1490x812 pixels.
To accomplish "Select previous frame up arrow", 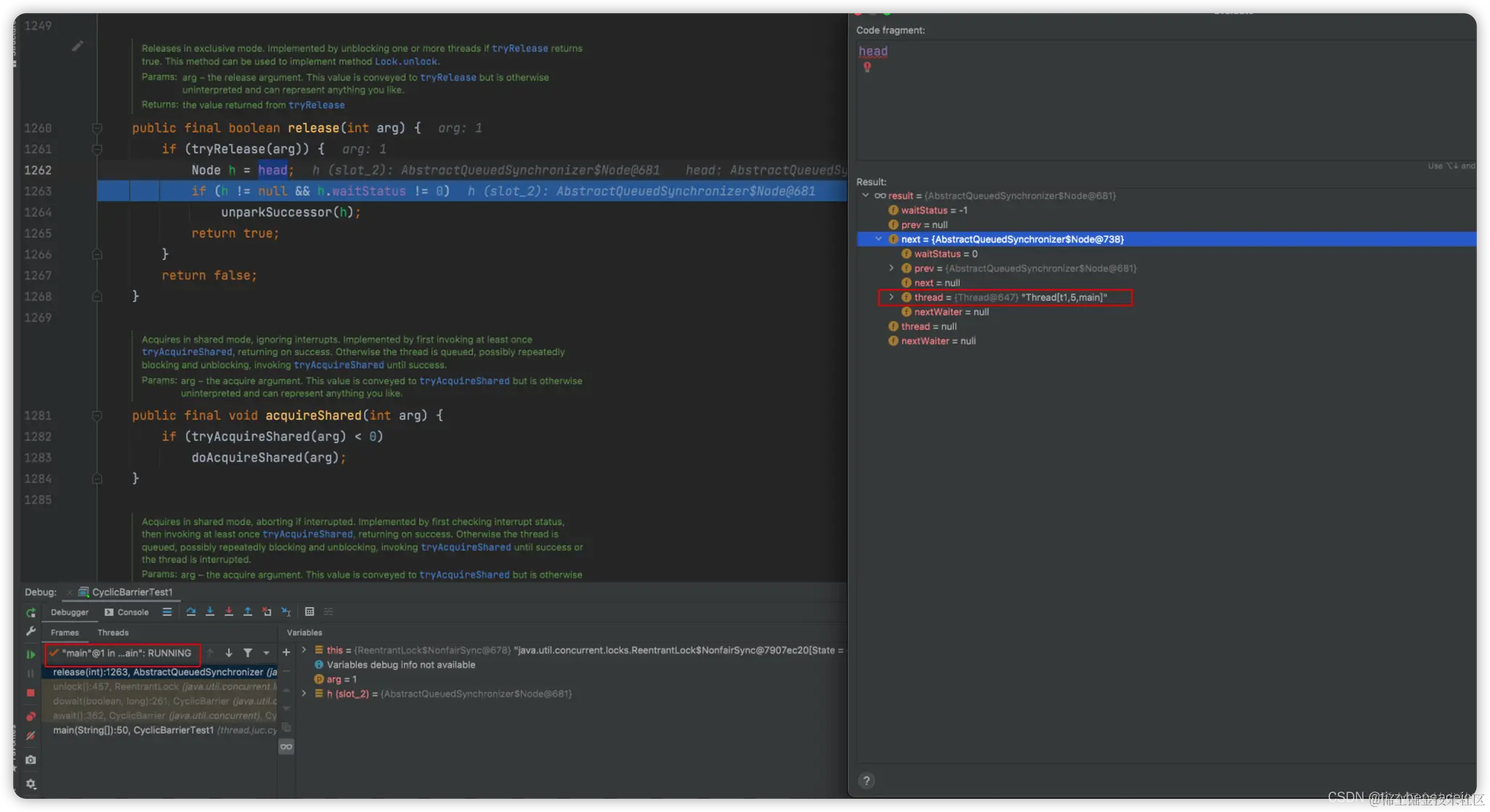I will (210, 653).
